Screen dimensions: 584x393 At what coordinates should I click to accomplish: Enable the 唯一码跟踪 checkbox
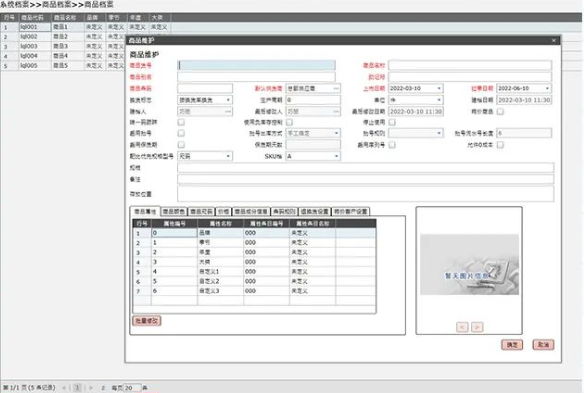181,122
